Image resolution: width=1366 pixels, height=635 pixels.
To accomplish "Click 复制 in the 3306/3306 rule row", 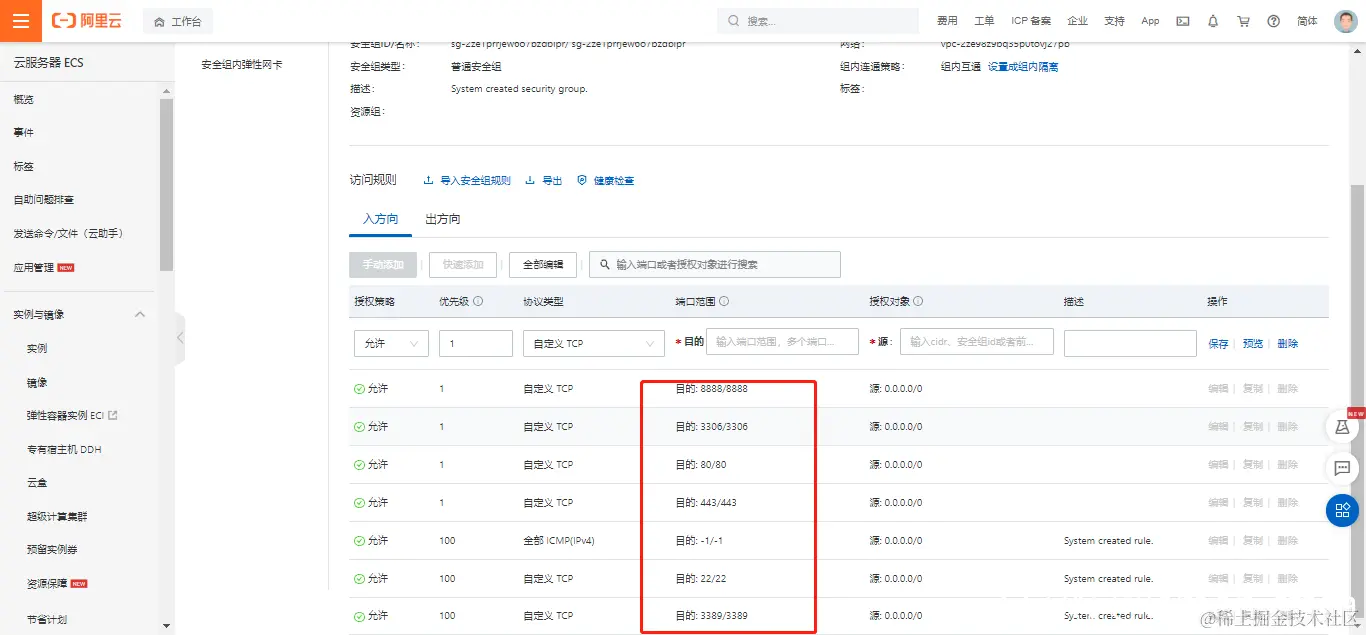I will 1253,426.
